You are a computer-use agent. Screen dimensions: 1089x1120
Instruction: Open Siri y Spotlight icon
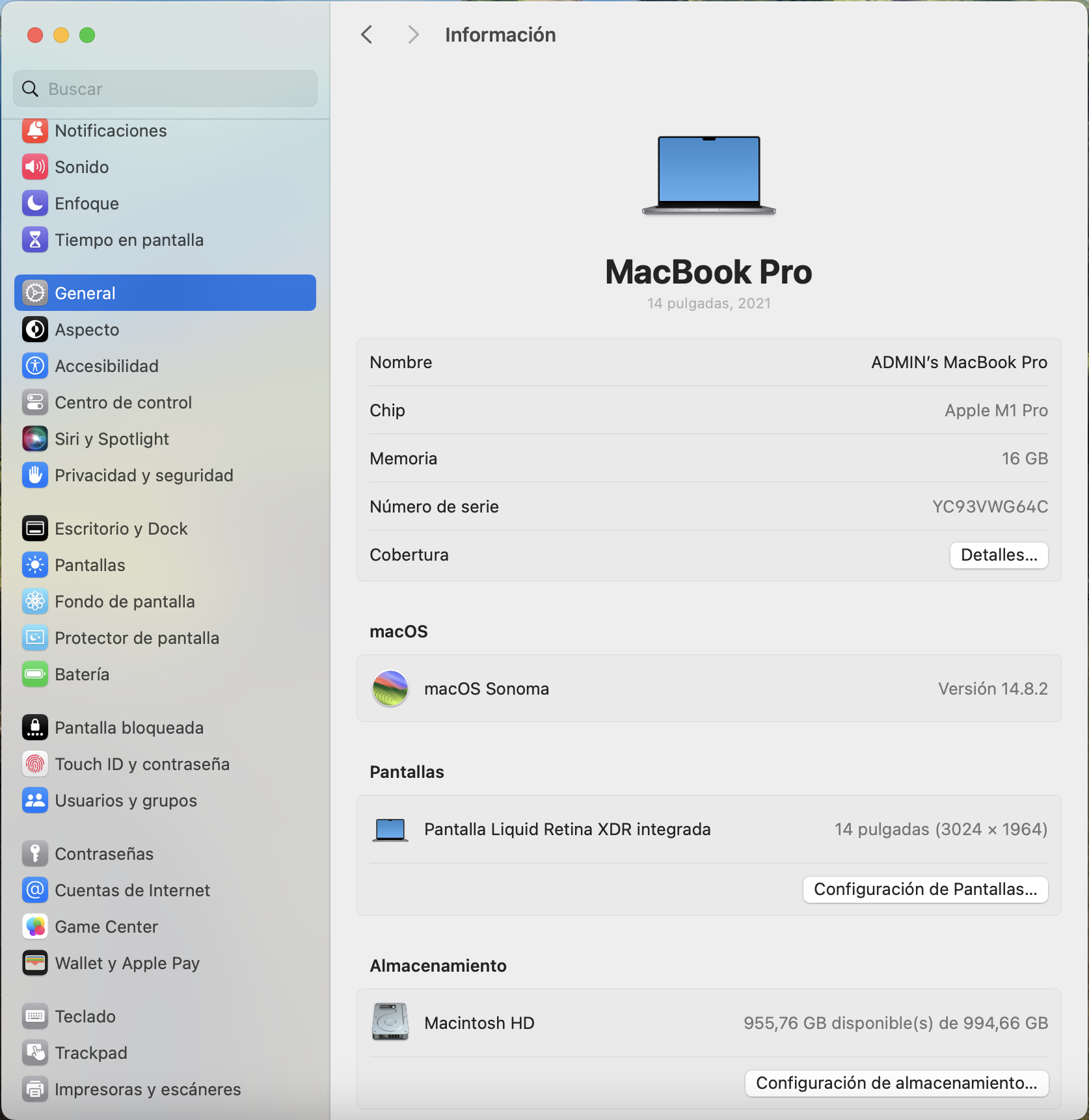click(x=35, y=439)
